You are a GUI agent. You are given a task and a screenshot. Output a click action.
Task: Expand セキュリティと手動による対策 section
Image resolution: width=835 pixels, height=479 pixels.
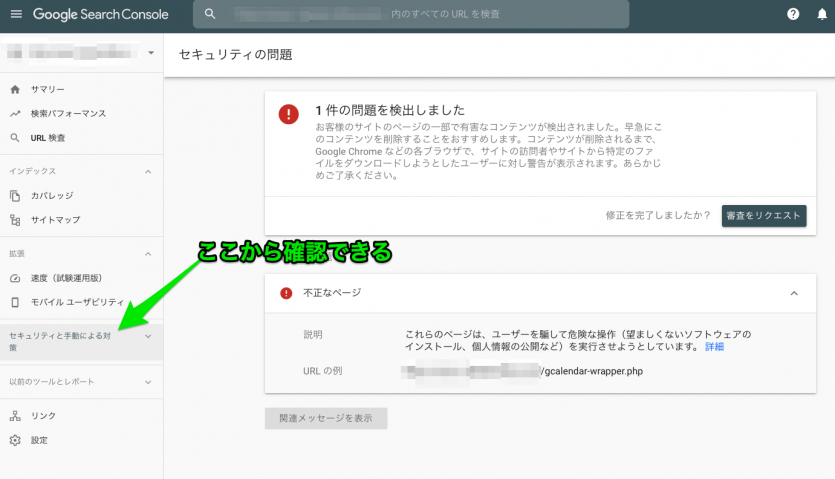148,336
